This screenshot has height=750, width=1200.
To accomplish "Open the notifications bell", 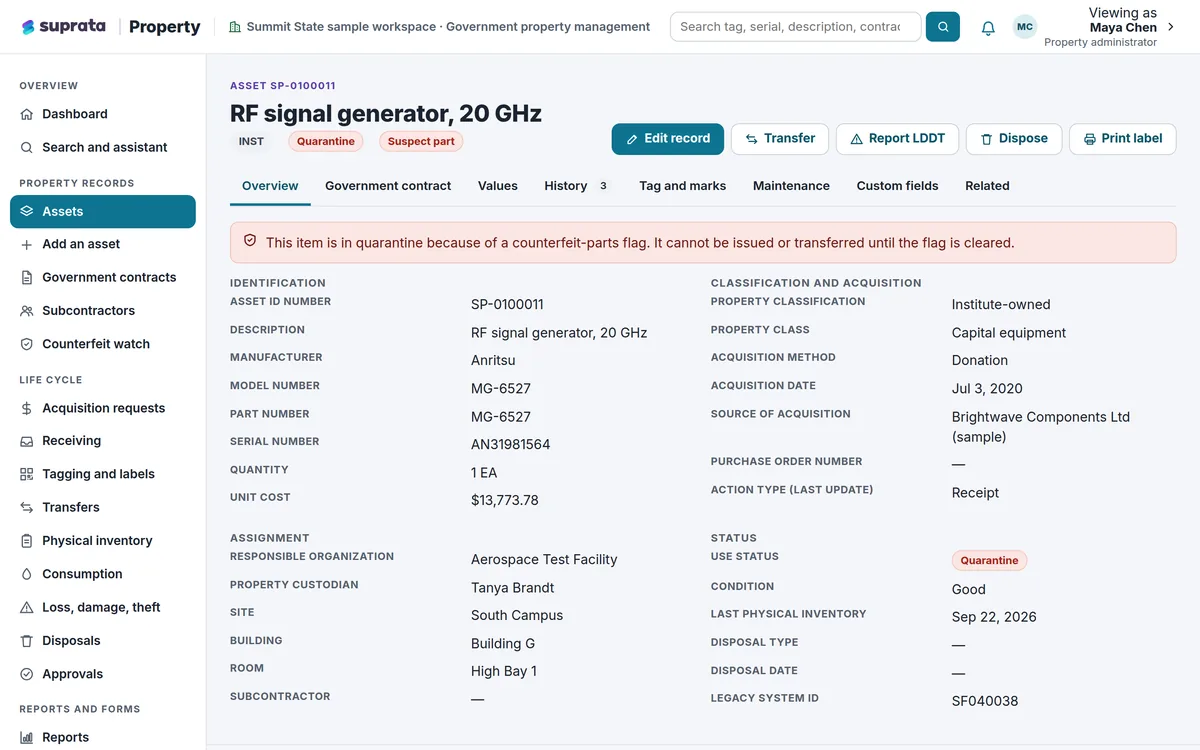I will pos(988,28).
